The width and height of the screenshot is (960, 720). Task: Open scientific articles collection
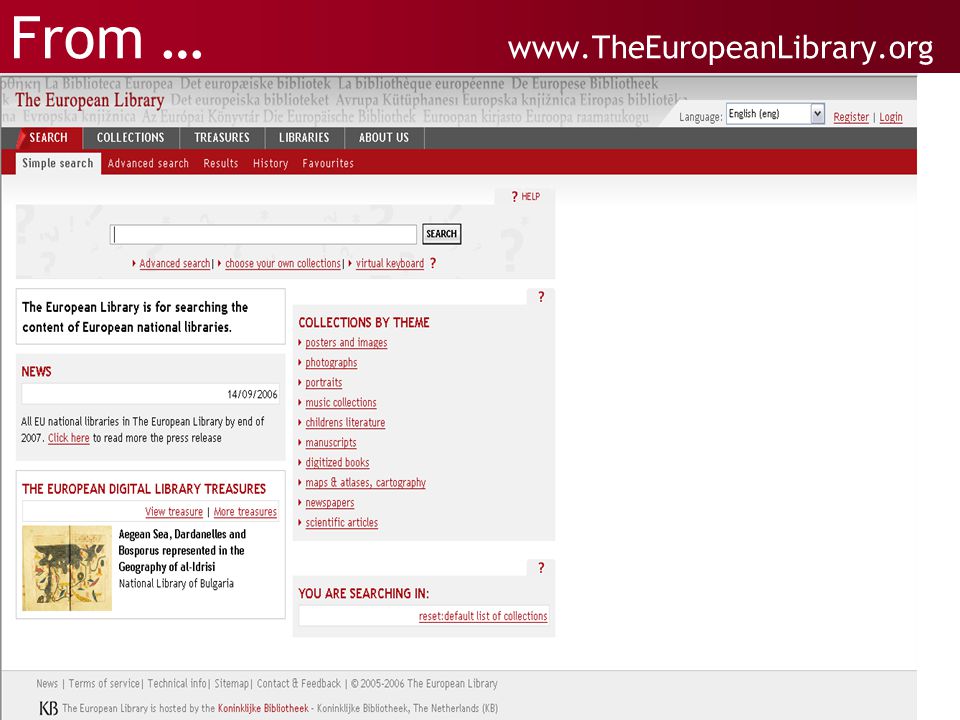click(x=342, y=523)
